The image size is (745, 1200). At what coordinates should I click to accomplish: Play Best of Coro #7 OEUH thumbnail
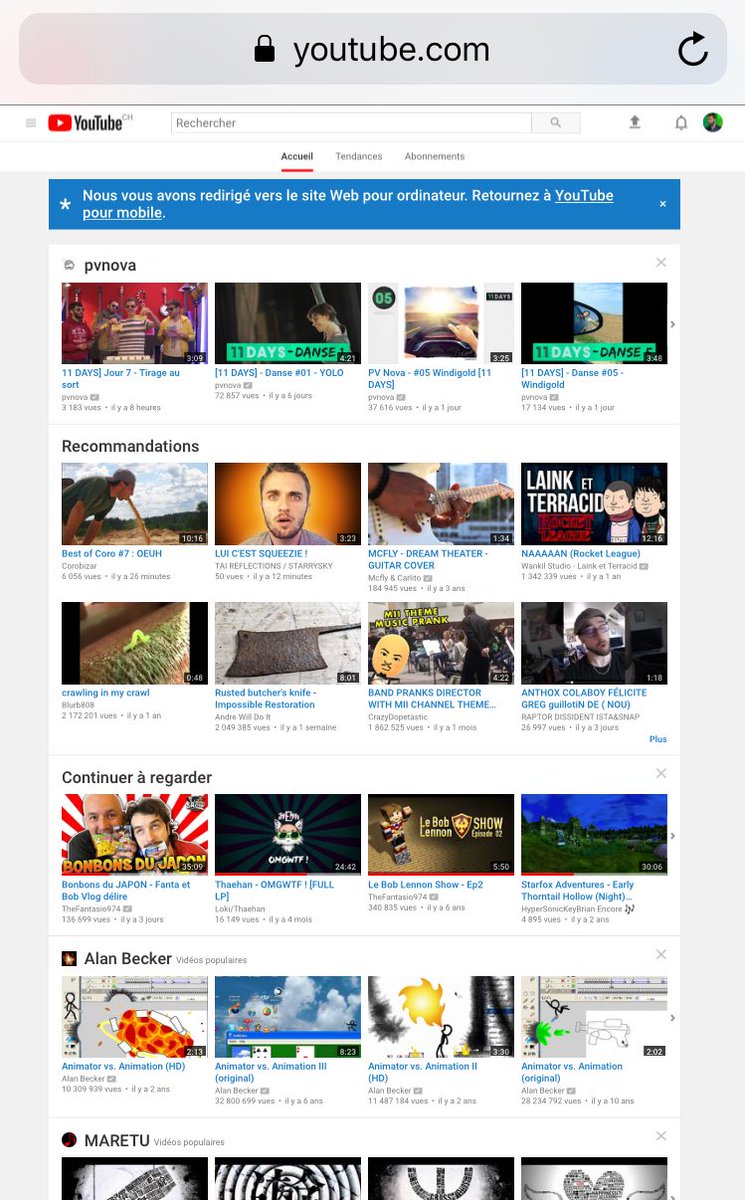pos(135,504)
